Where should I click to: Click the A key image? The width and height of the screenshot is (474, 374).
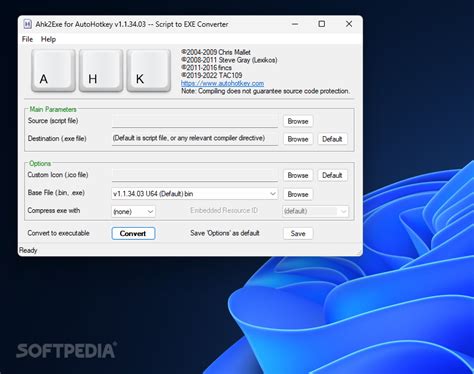tap(53, 70)
